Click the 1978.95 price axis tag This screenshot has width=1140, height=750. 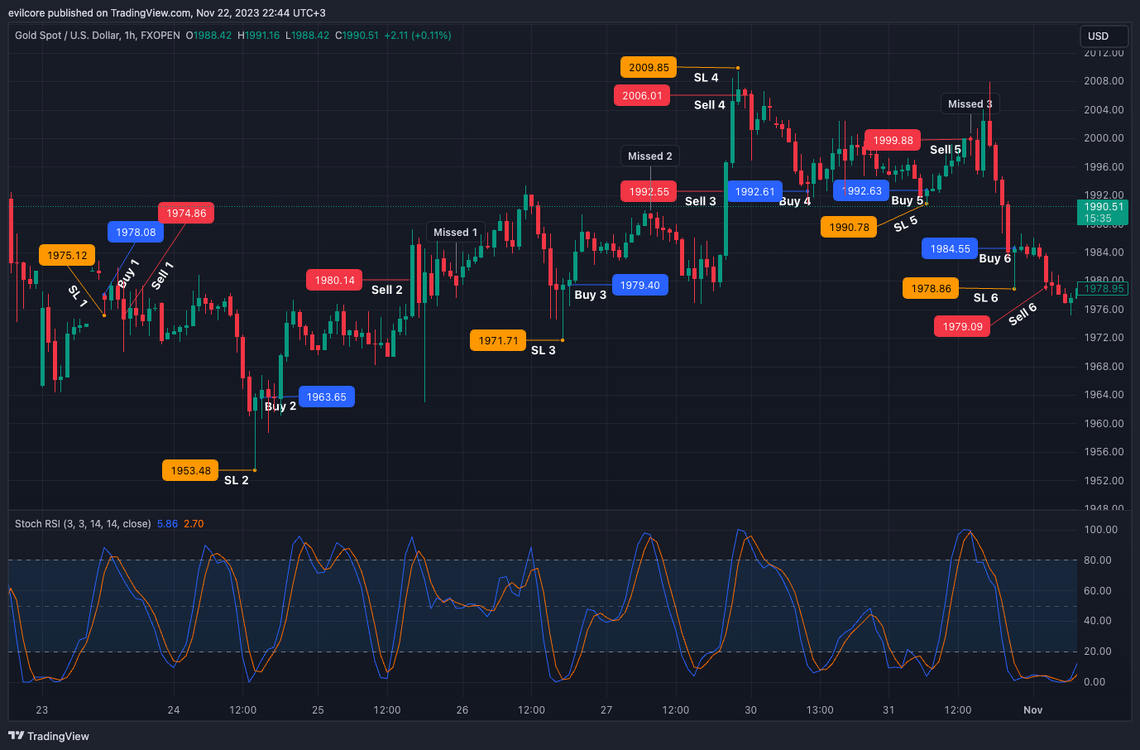tap(1102, 289)
